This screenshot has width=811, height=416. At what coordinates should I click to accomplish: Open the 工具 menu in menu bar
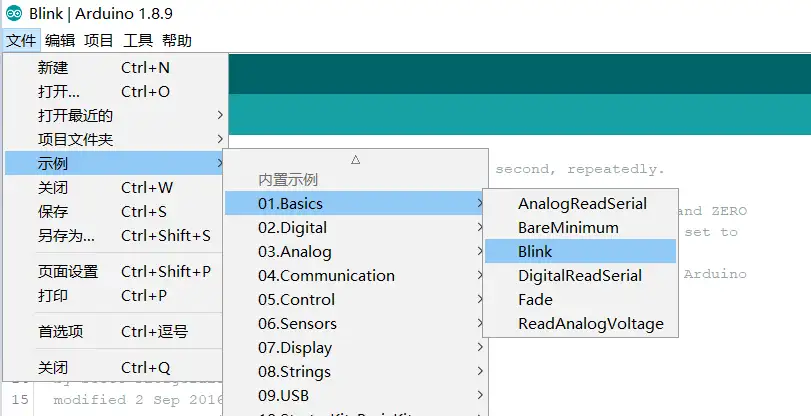pos(138,41)
